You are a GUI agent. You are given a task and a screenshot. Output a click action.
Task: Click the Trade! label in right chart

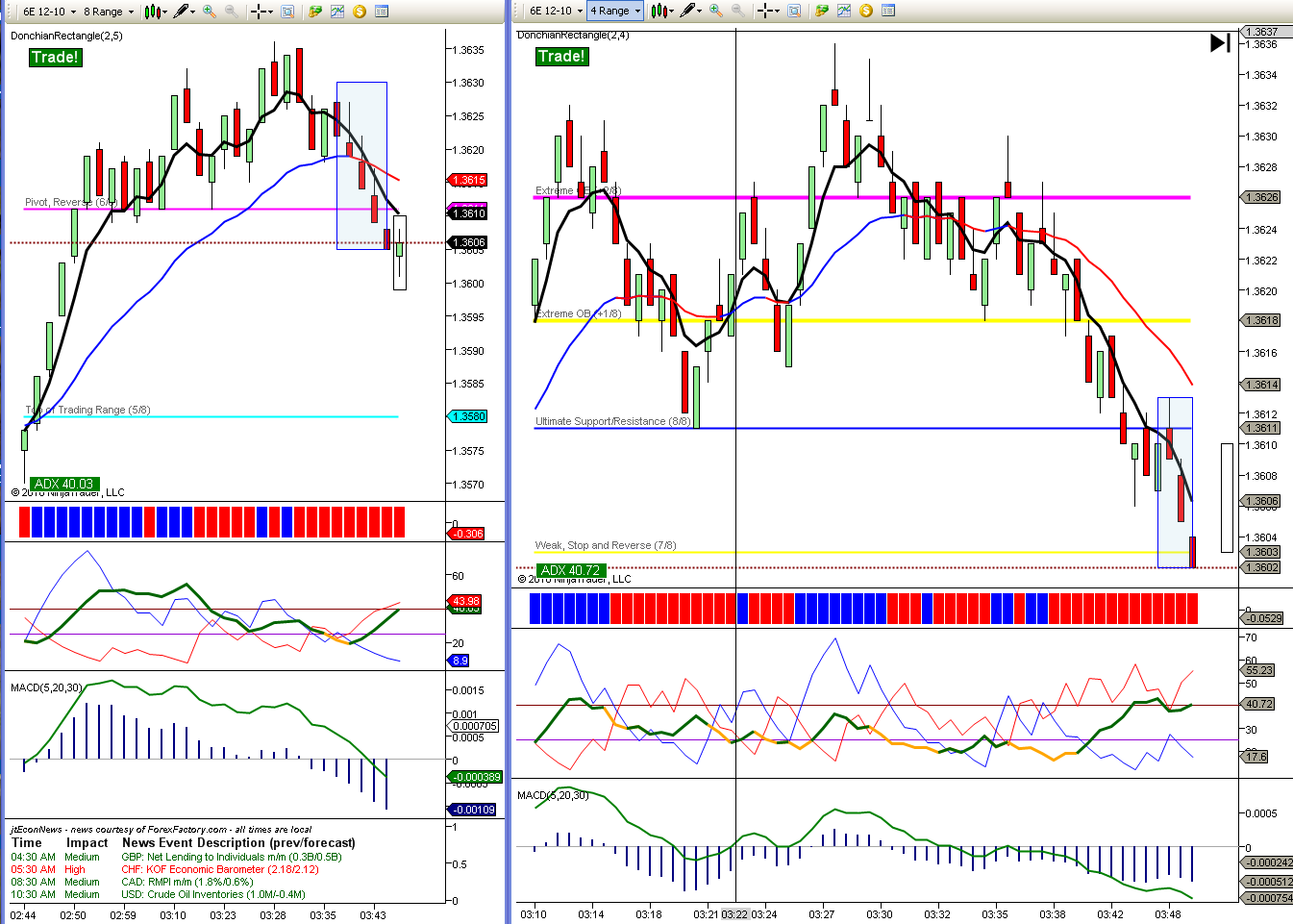561,56
